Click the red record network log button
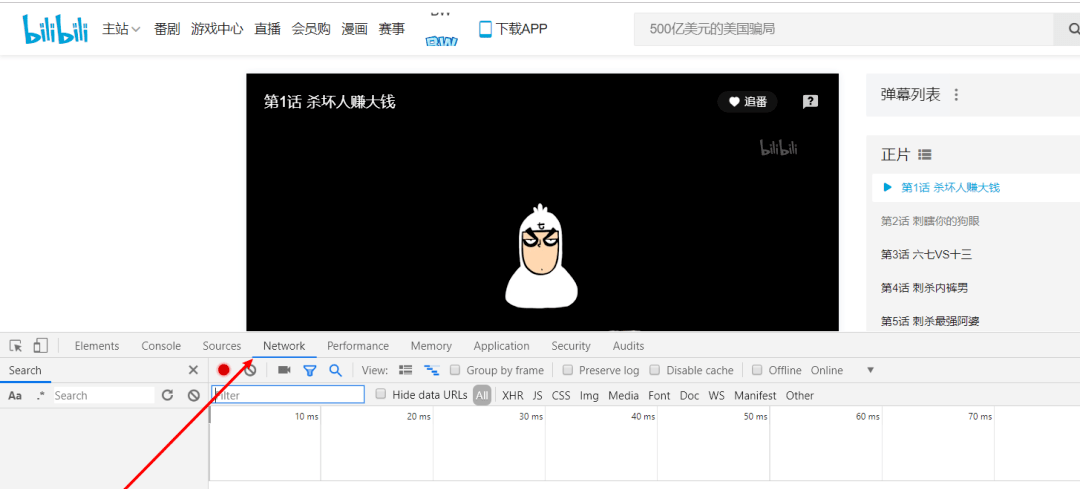This screenshot has width=1080, height=489. 223,371
